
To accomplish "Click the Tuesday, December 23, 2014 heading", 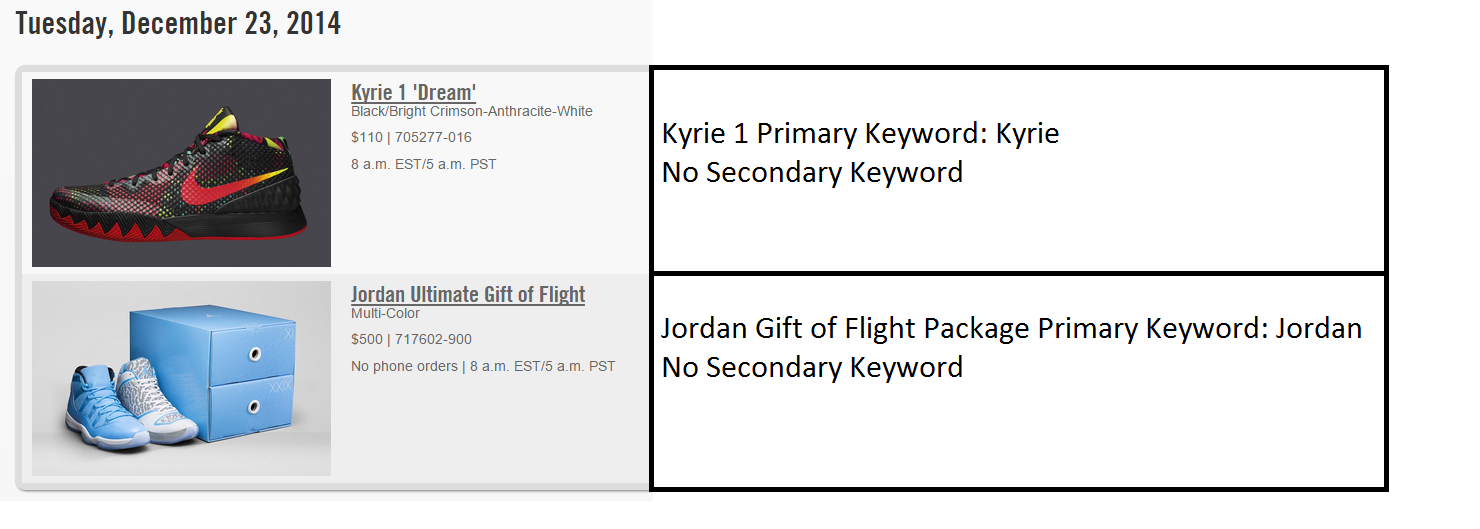I will pos(178,23).
